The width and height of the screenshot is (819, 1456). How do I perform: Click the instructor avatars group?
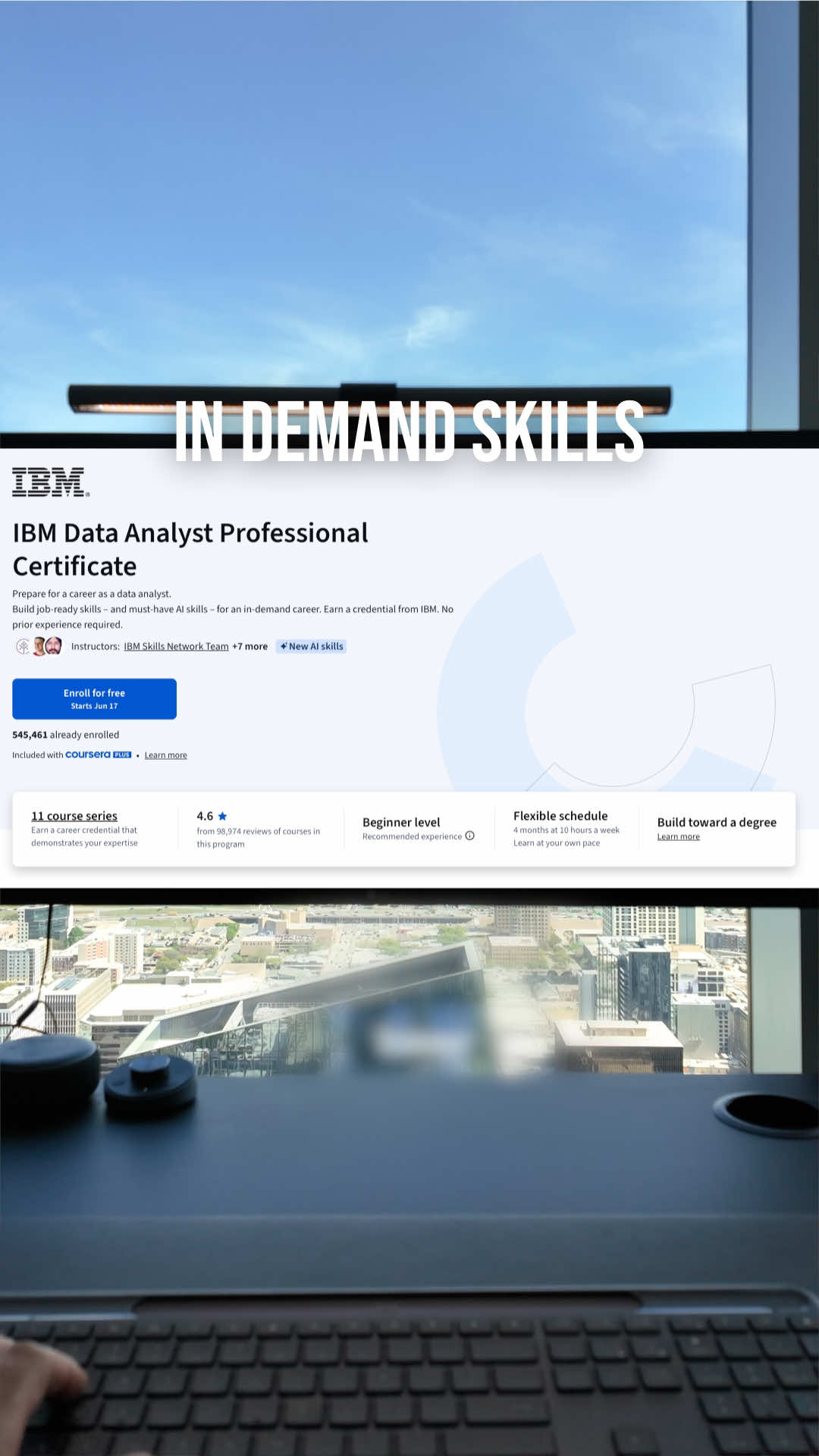pyautogui.click(x=39, y=646)
